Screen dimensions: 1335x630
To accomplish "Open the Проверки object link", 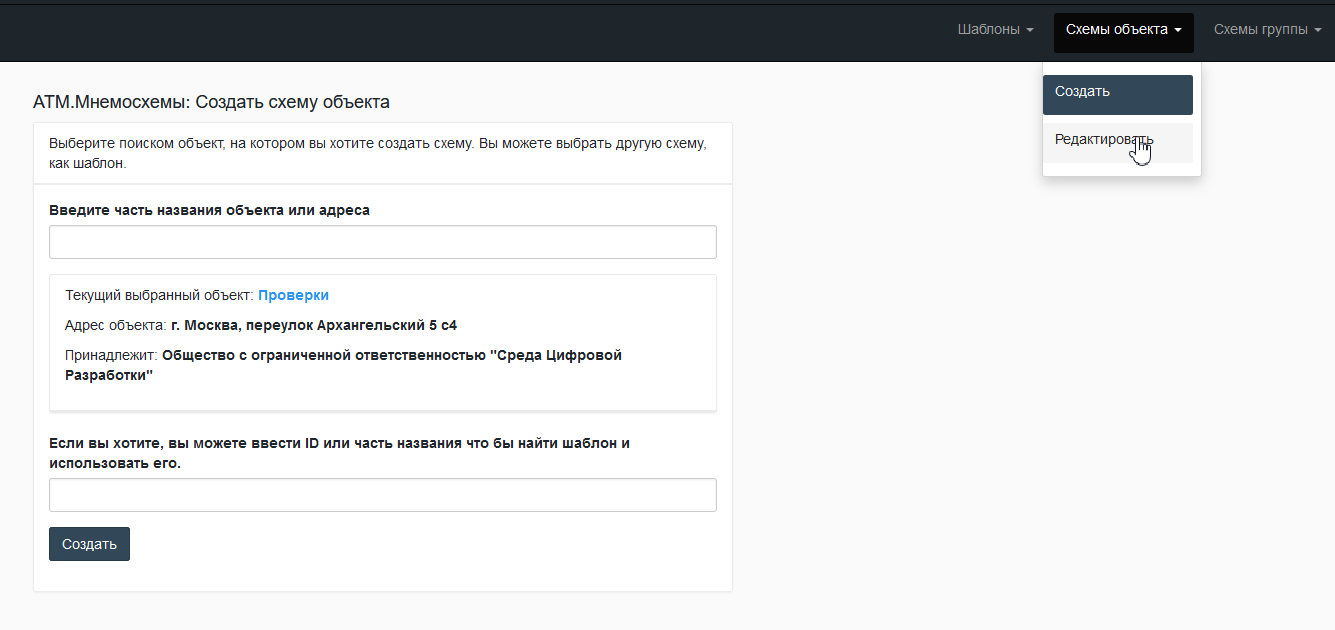I will coord(293,295).
